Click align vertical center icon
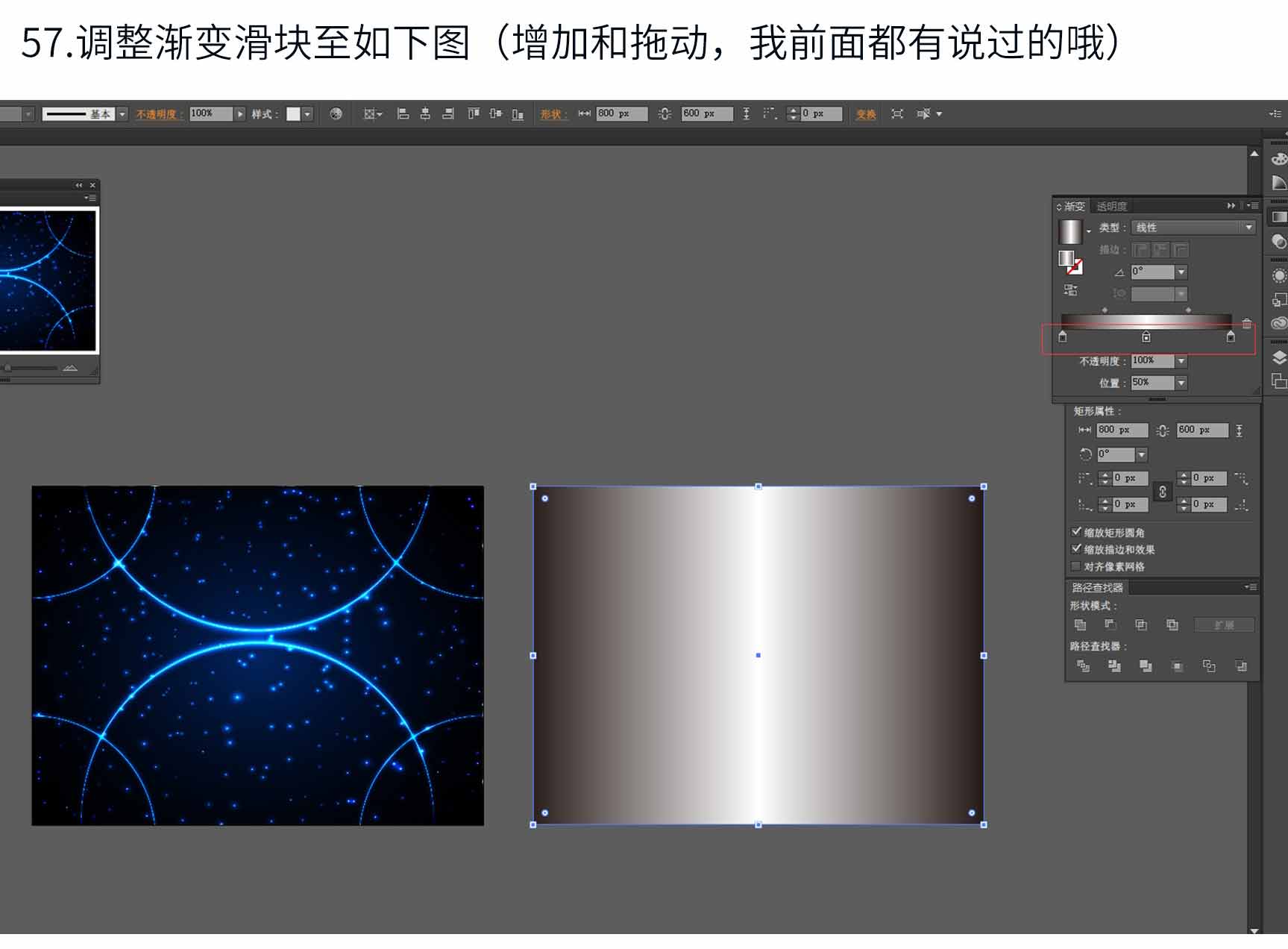1288x949 pixels. pos(496,114)
